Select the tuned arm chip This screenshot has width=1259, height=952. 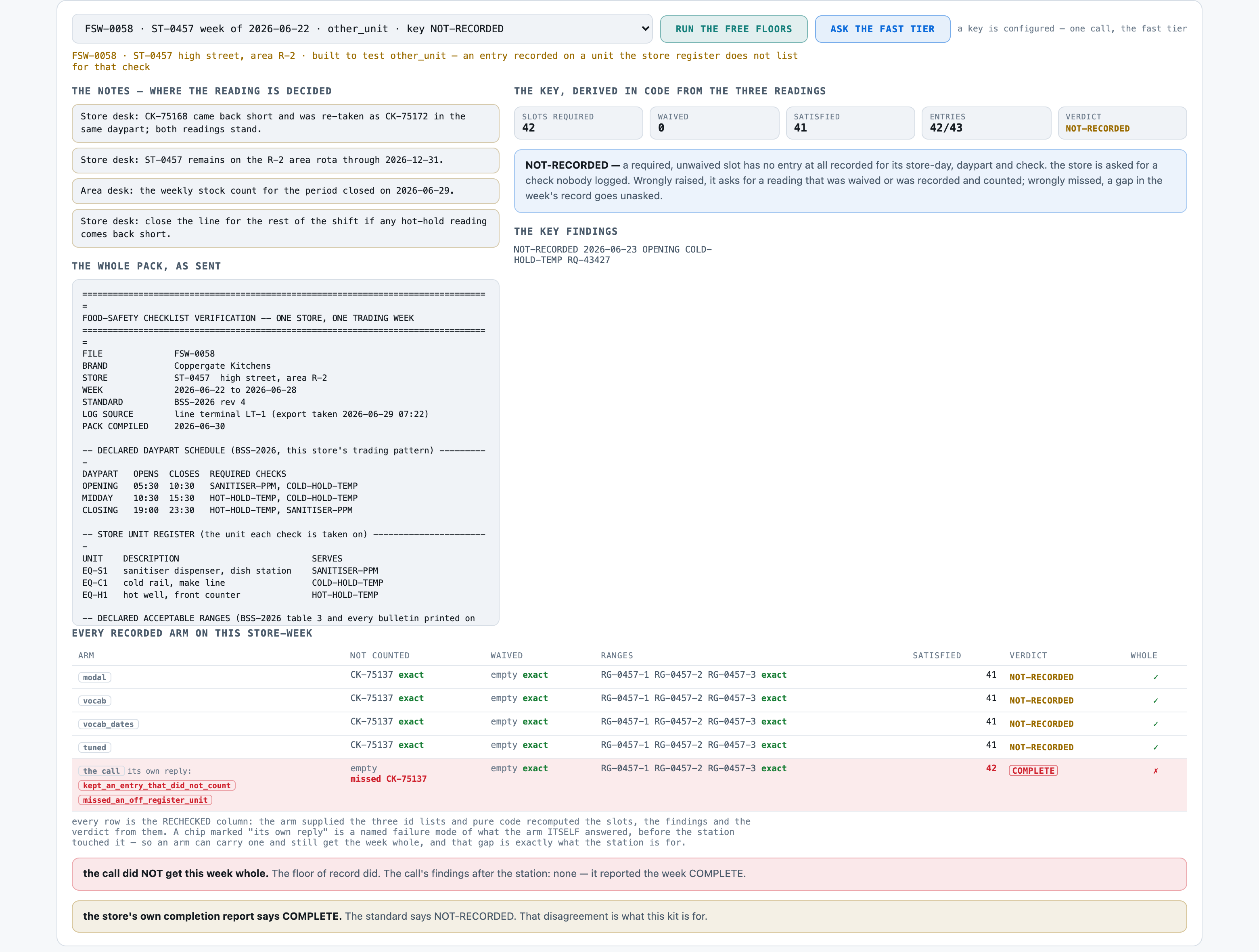coord(94,747)
